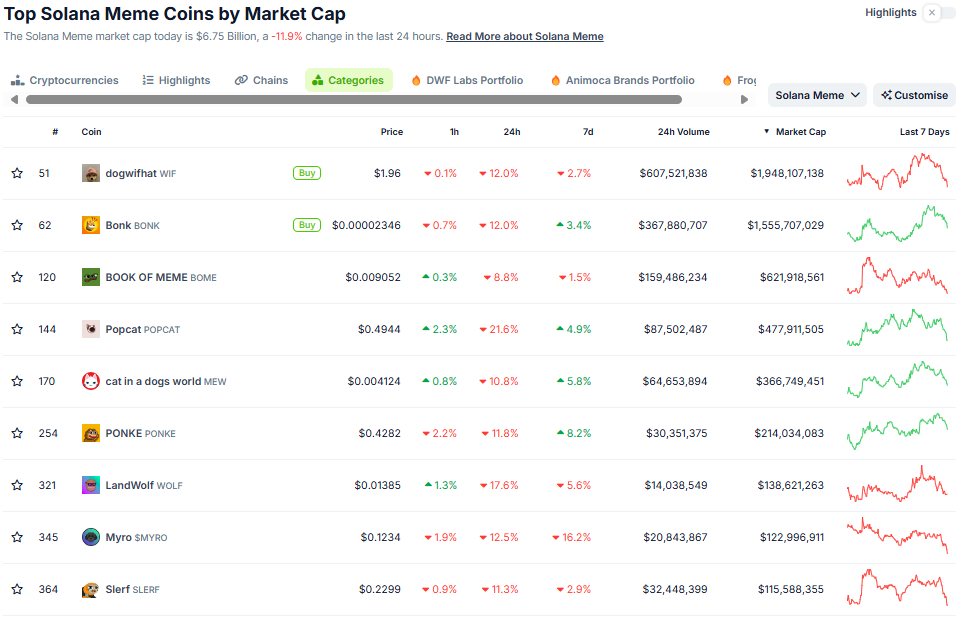
Task: Open the Chains tab
Action: point(261,80)
